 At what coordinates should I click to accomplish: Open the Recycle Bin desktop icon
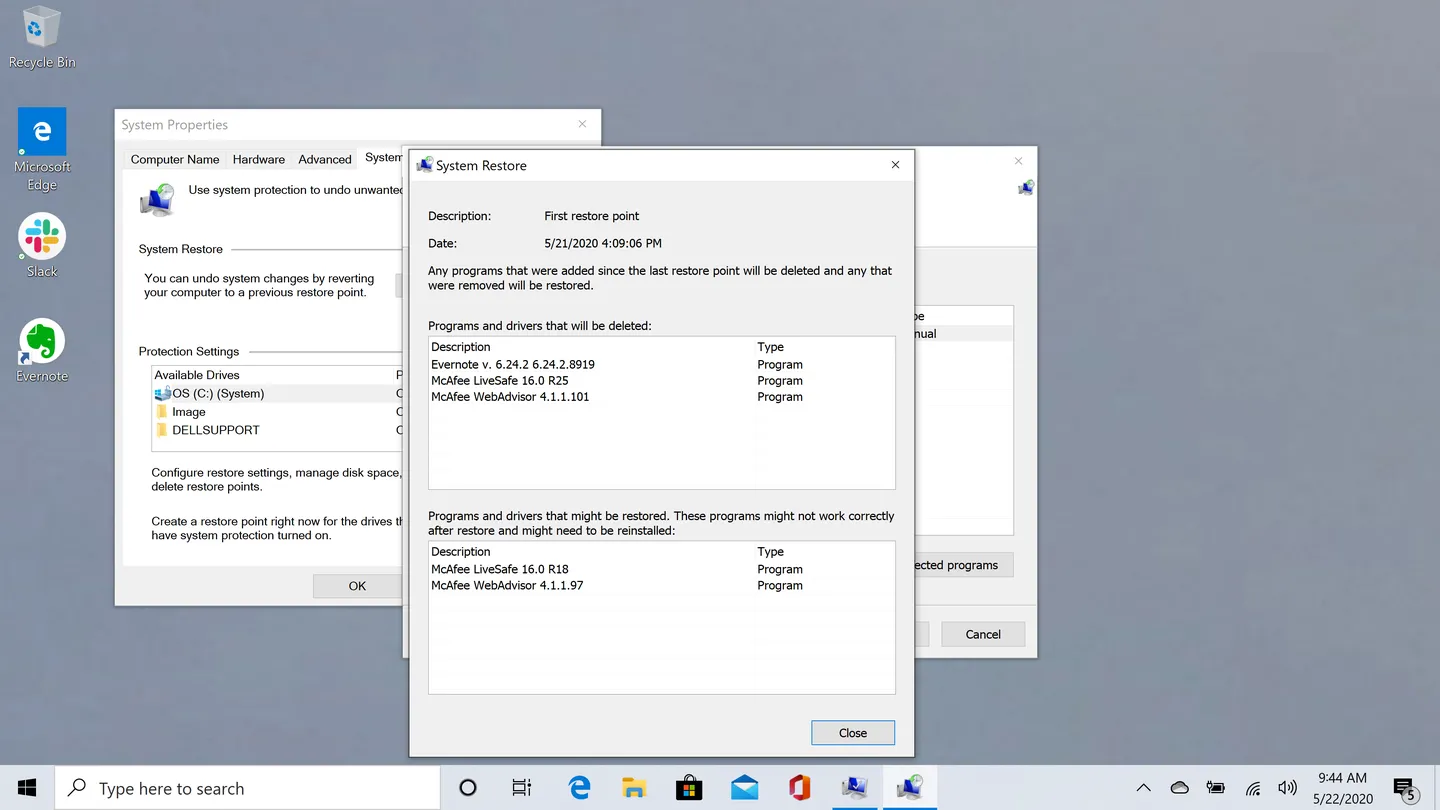tap(42, 38)
